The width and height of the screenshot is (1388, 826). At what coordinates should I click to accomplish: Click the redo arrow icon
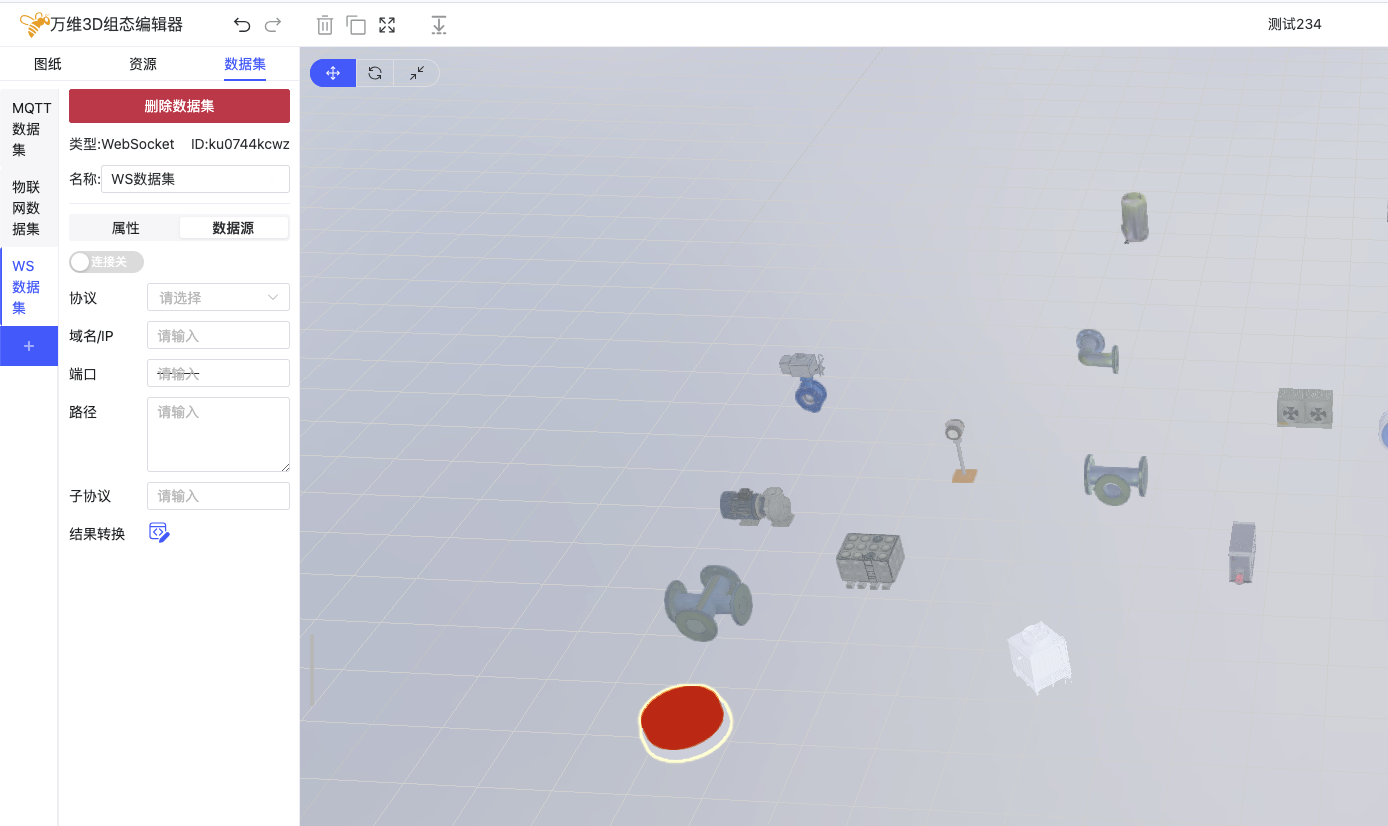[272, 25]
